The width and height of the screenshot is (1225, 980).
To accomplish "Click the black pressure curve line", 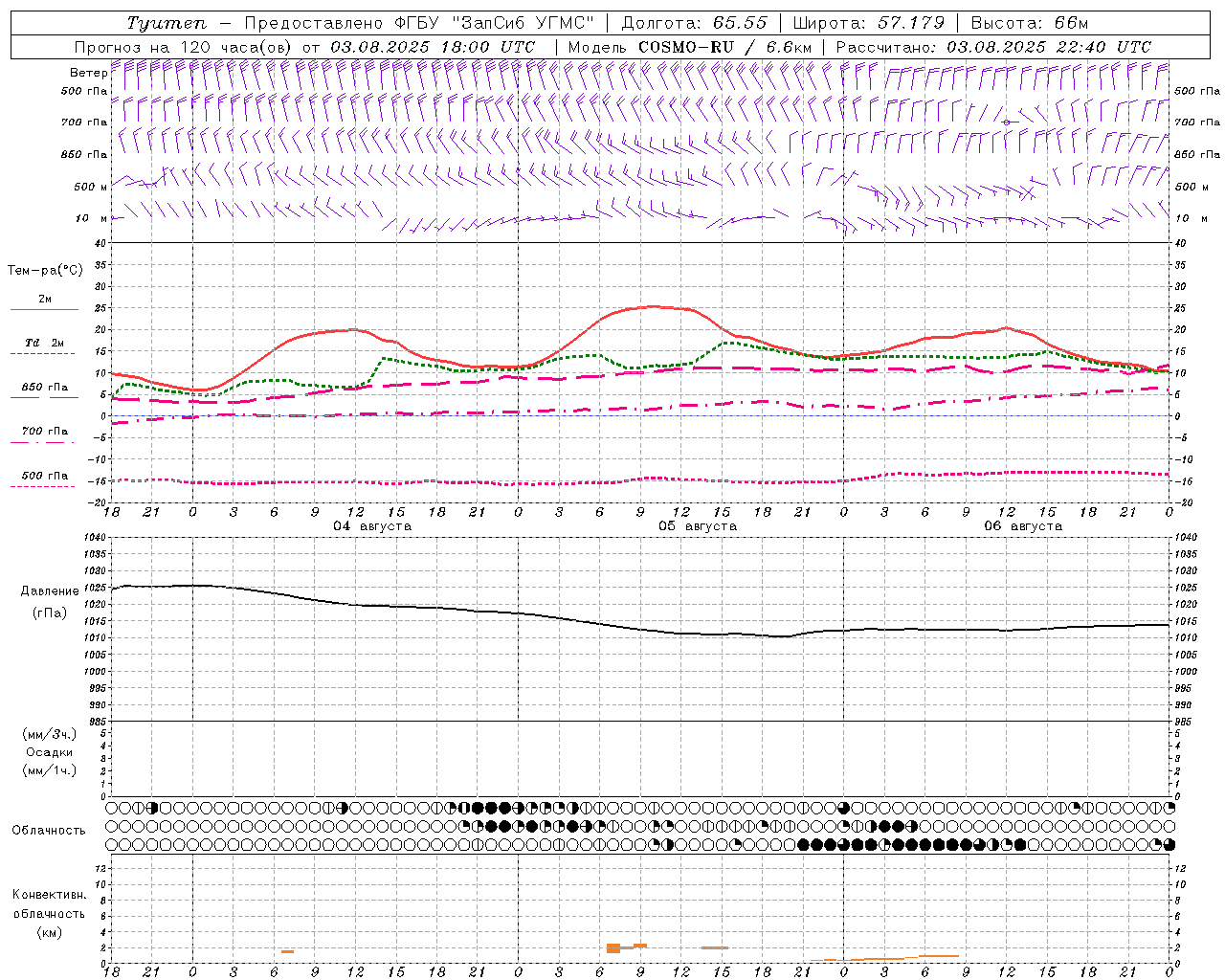I will coord(640,630).
